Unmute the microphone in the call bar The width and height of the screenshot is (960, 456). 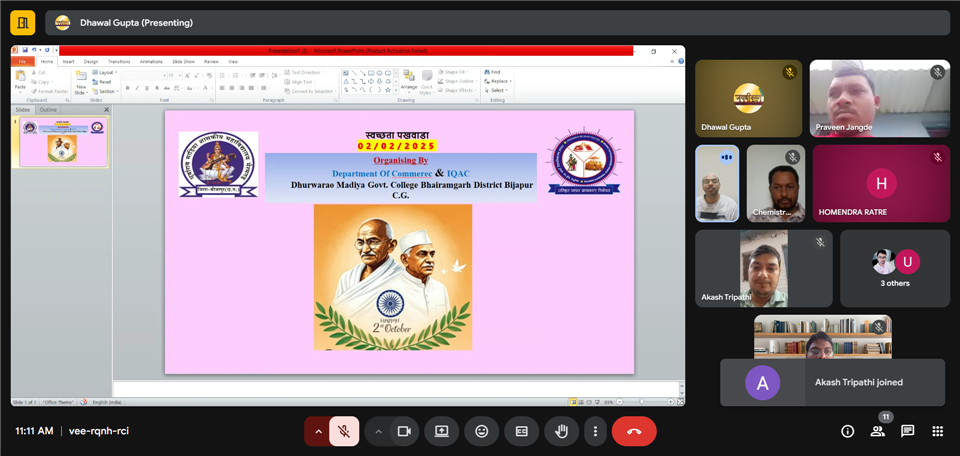click(x=343, y=431)
